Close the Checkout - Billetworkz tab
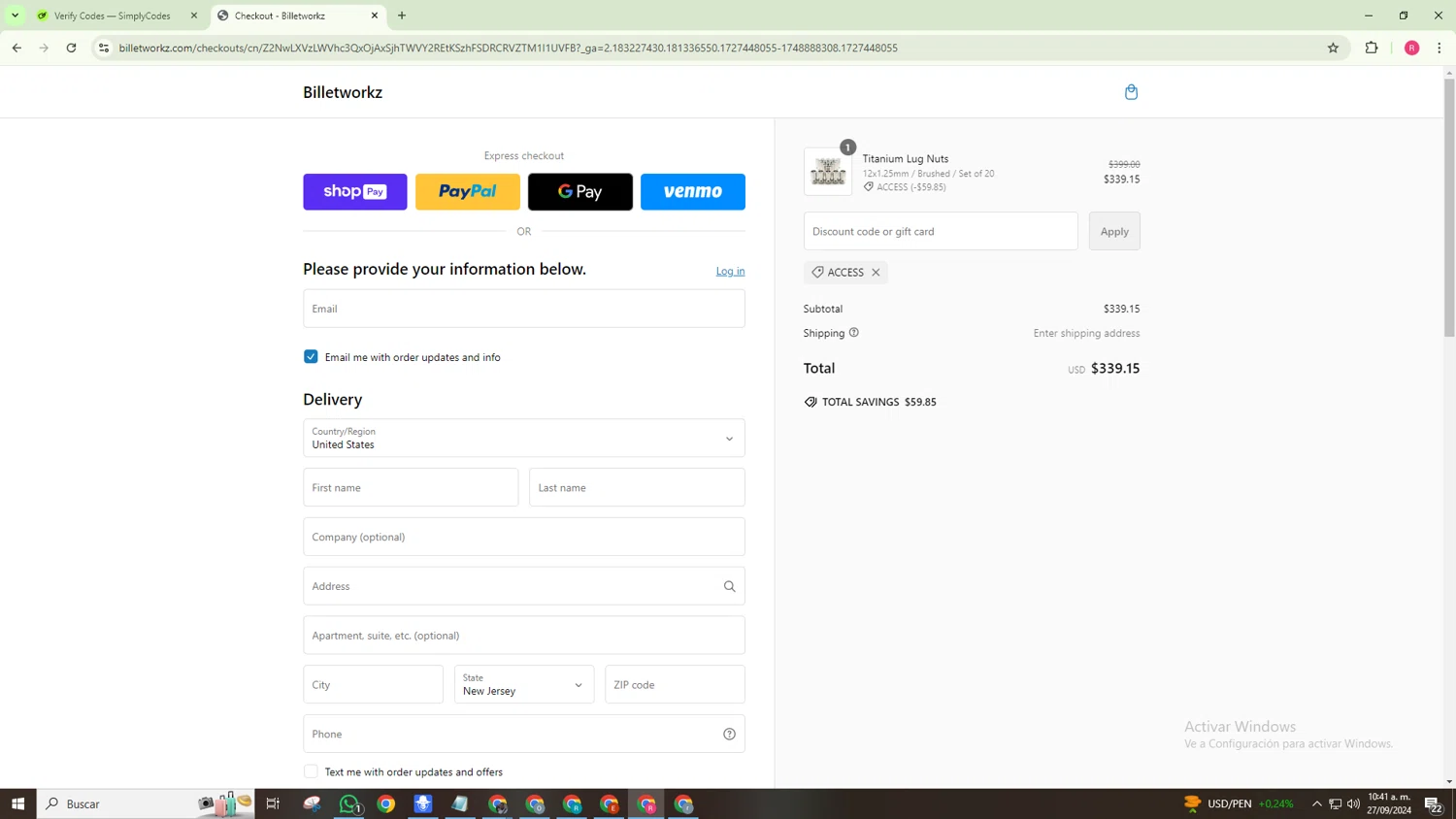Viewport: 1456px width, 819px height. tap(375, 16)
